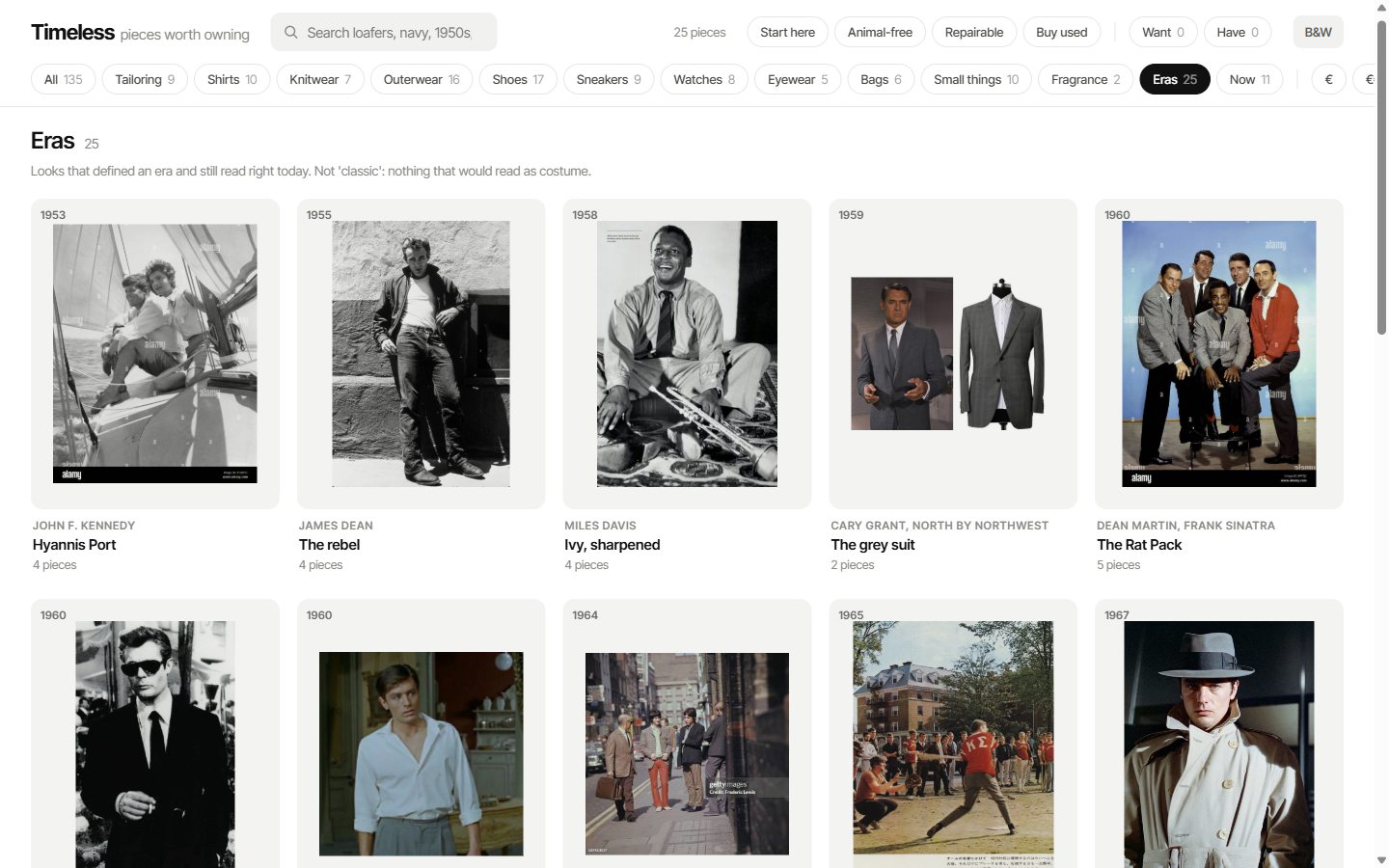1389x868 pixels.
Task: Click the scrollbar down arrow
Action: pyautogui.click(x=1381, y=860)
